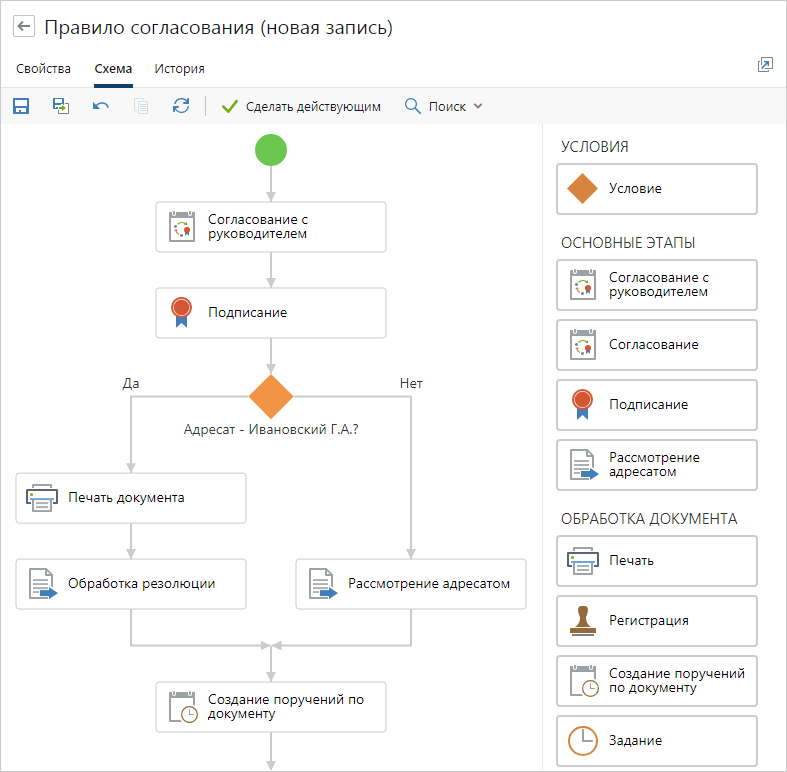
Task: Click the back arrow button
Action: [25, 27]
